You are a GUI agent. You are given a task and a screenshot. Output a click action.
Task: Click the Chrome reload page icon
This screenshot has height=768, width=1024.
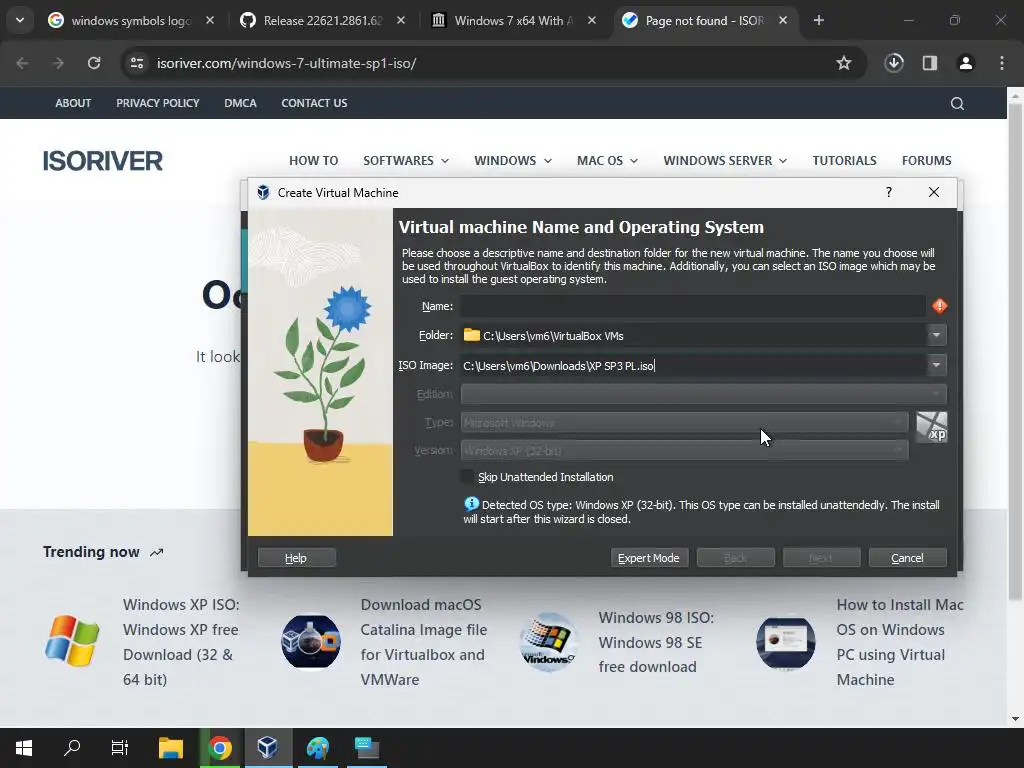94,63
